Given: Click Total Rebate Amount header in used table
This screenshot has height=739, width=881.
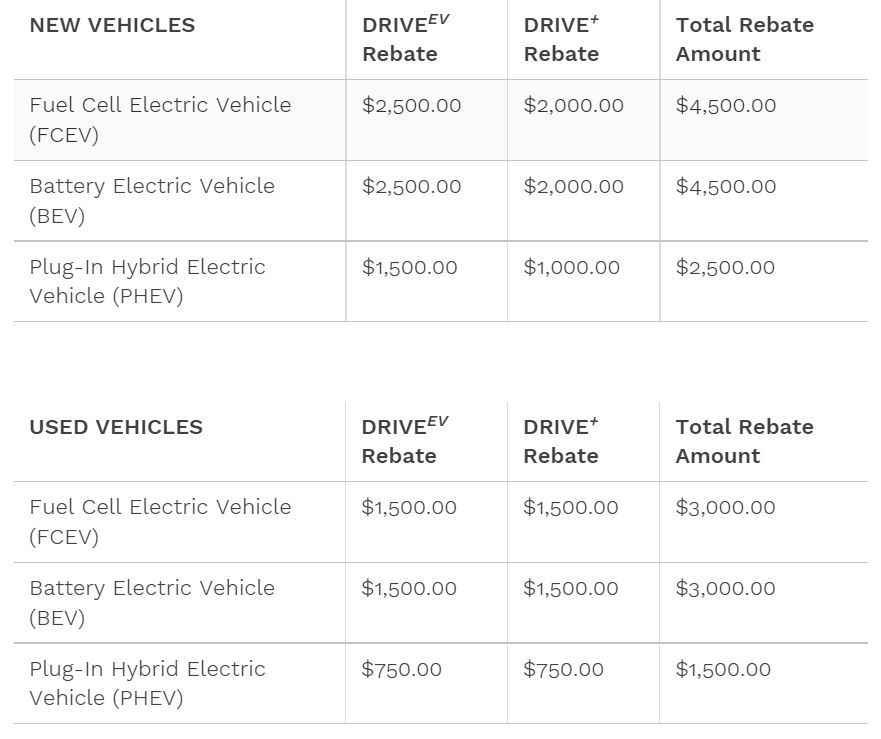Looking at the screenshot, I should [744, 441].
